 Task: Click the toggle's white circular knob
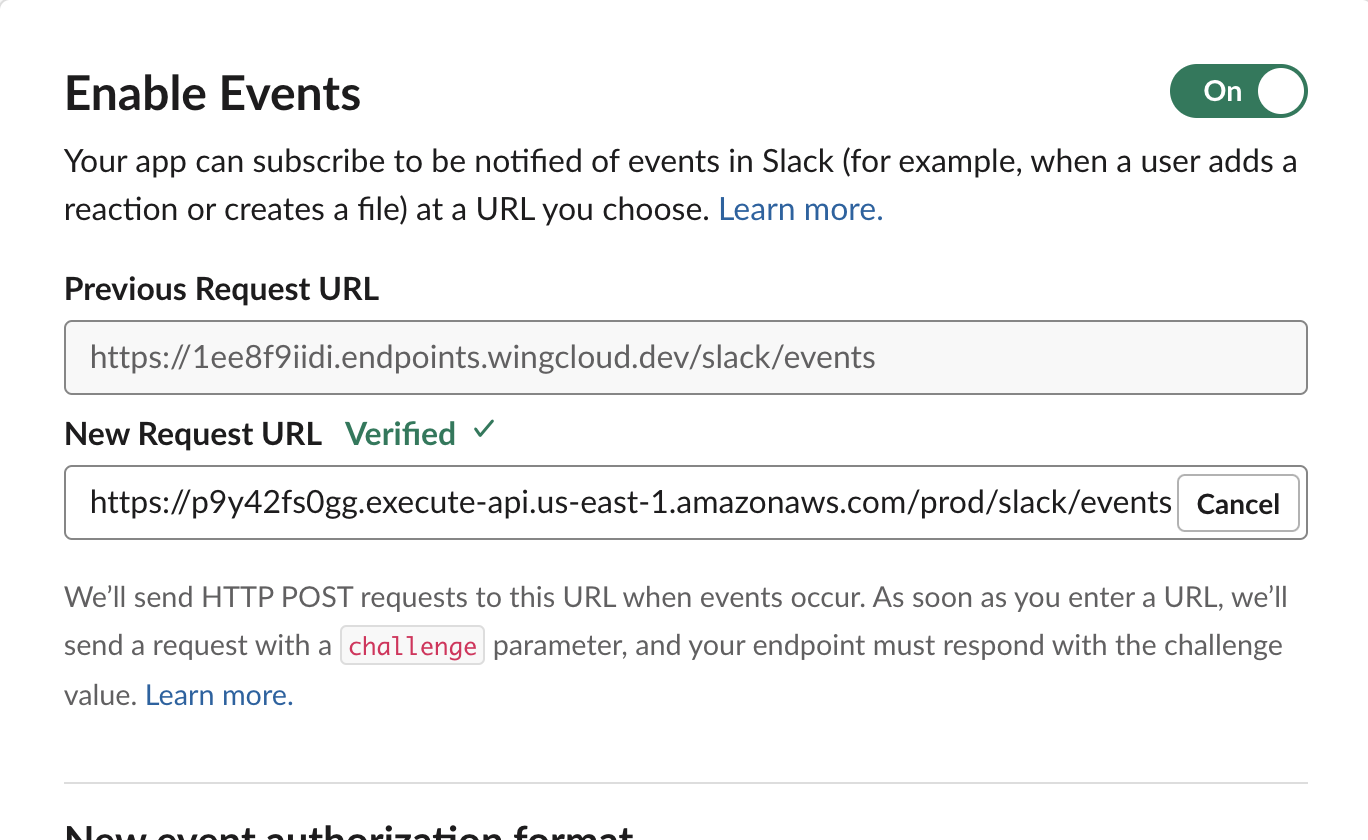(x=1279, y=91)
